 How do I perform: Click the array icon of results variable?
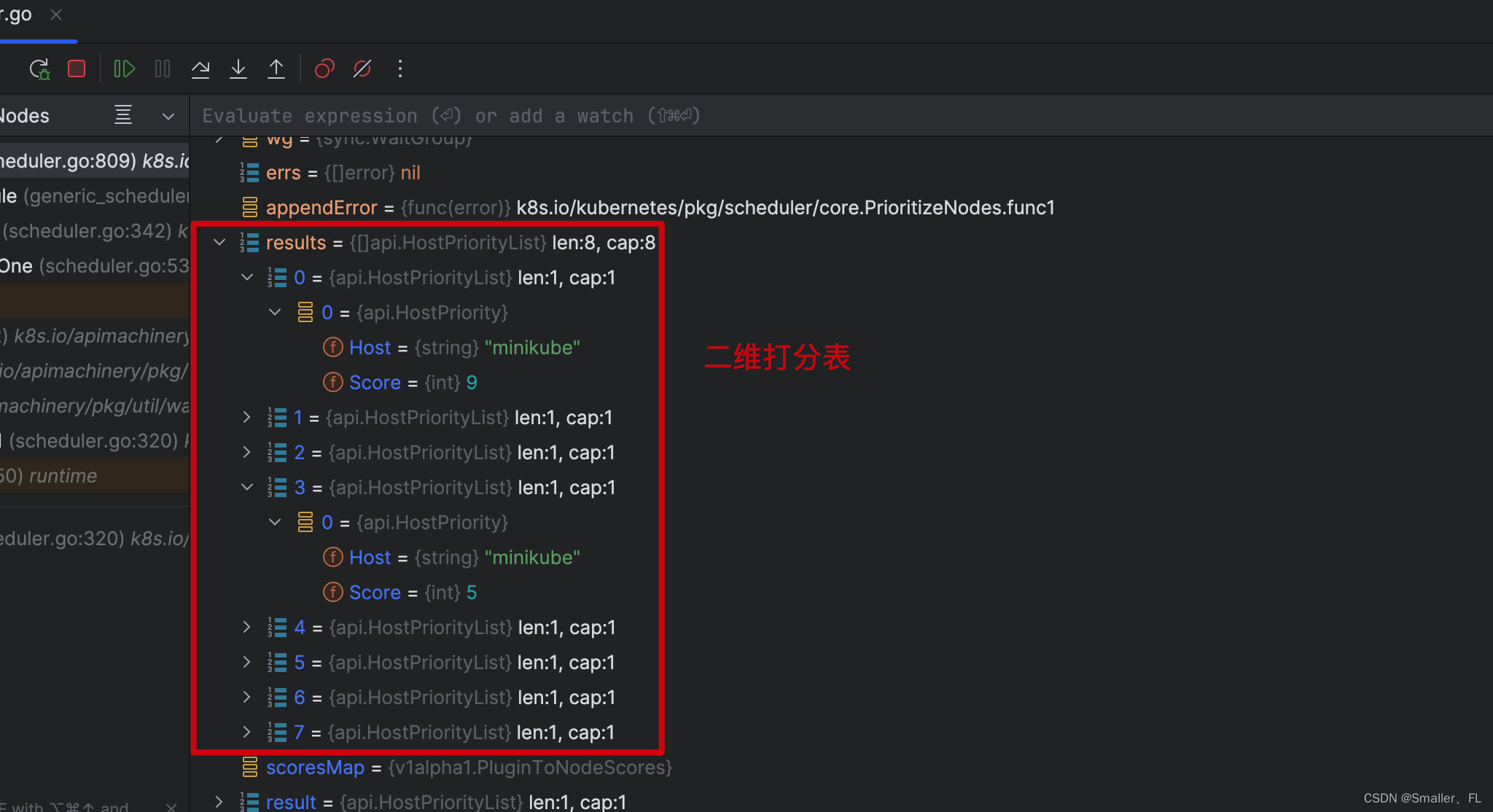[249, 242]
